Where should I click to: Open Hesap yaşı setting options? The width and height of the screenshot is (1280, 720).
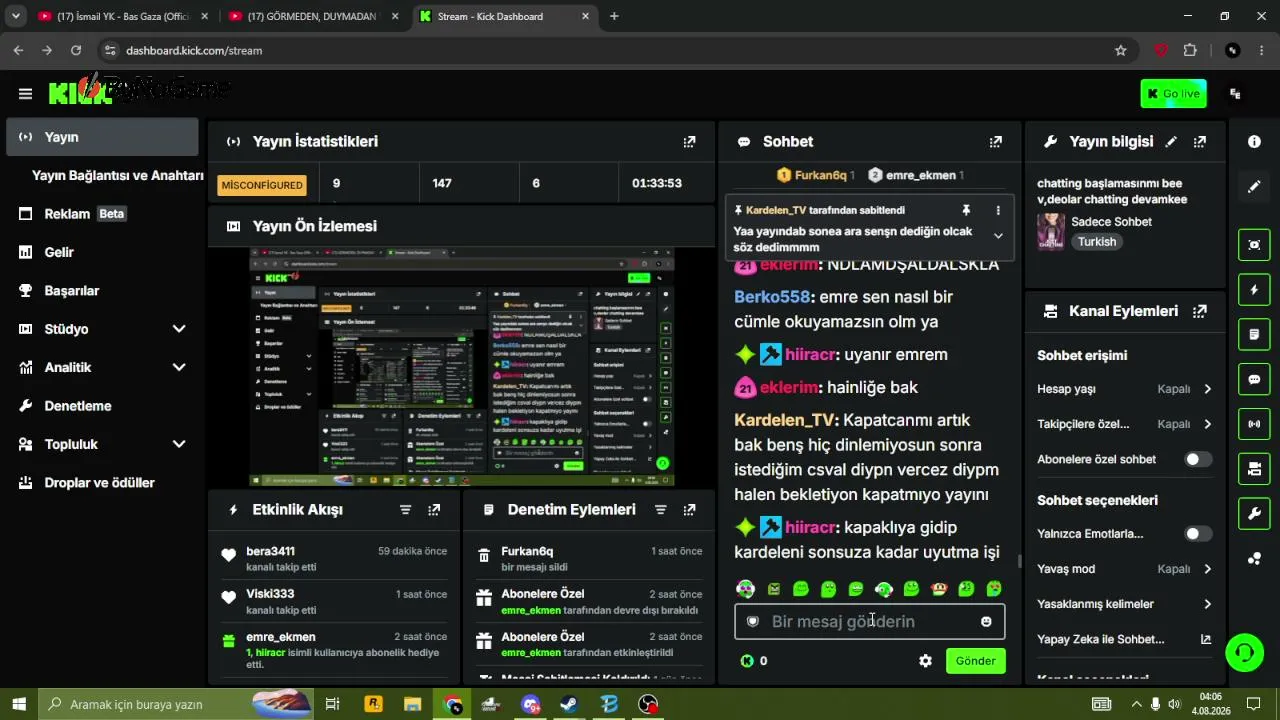1124,389
